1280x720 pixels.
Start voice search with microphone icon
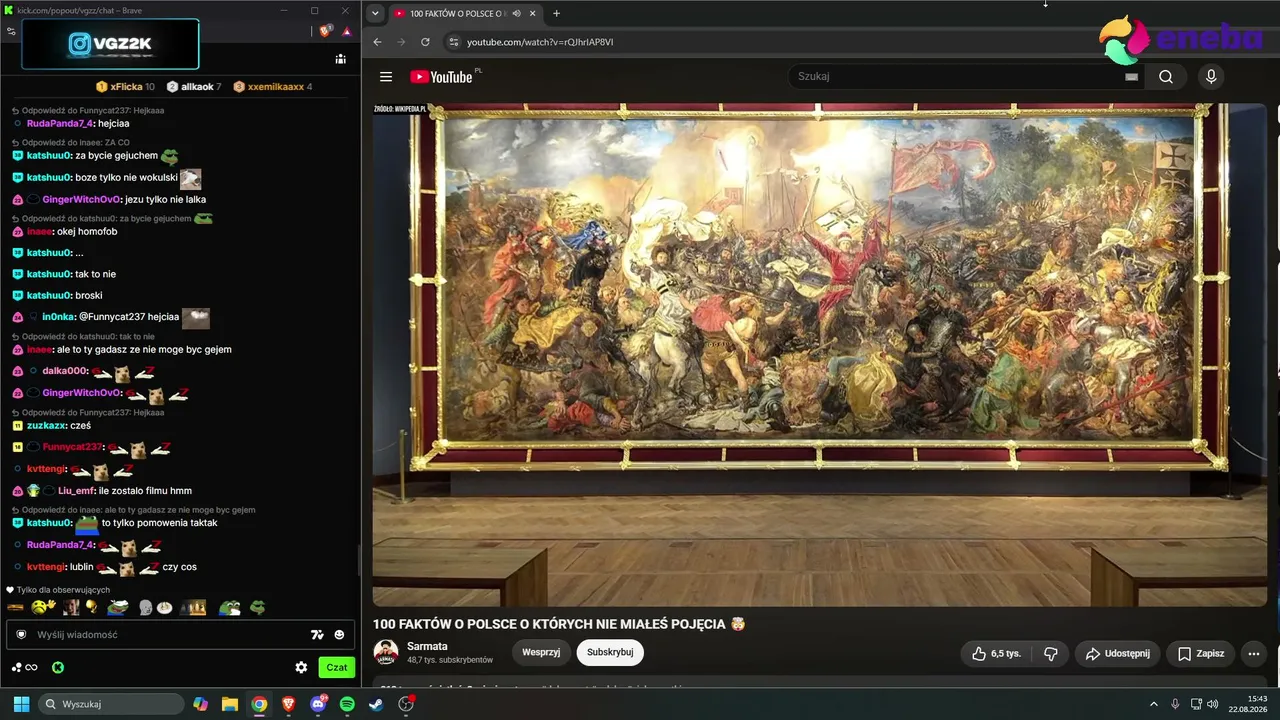coord(1211,77)
